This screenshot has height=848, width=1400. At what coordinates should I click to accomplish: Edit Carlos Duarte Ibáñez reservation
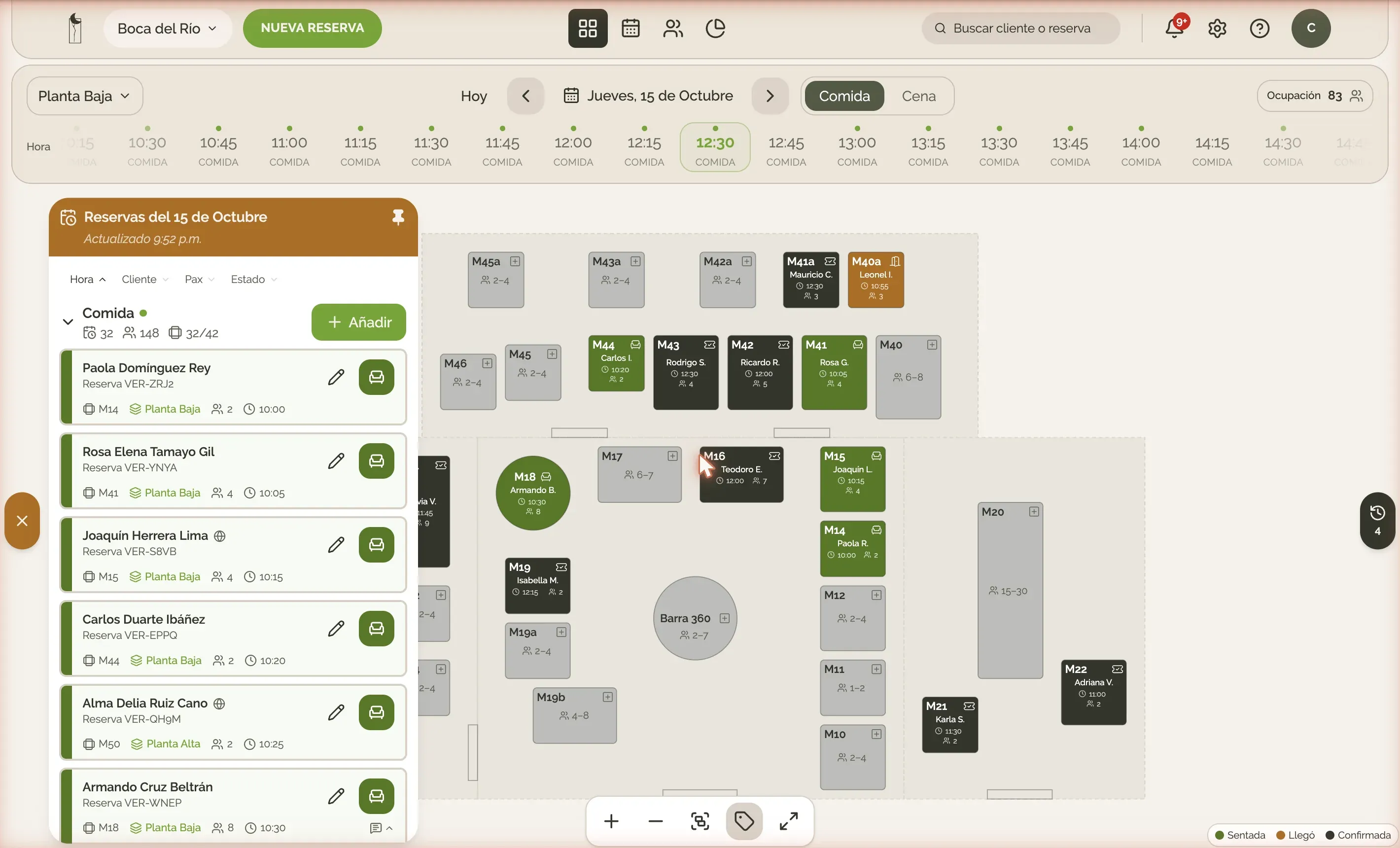pos(336,628)
